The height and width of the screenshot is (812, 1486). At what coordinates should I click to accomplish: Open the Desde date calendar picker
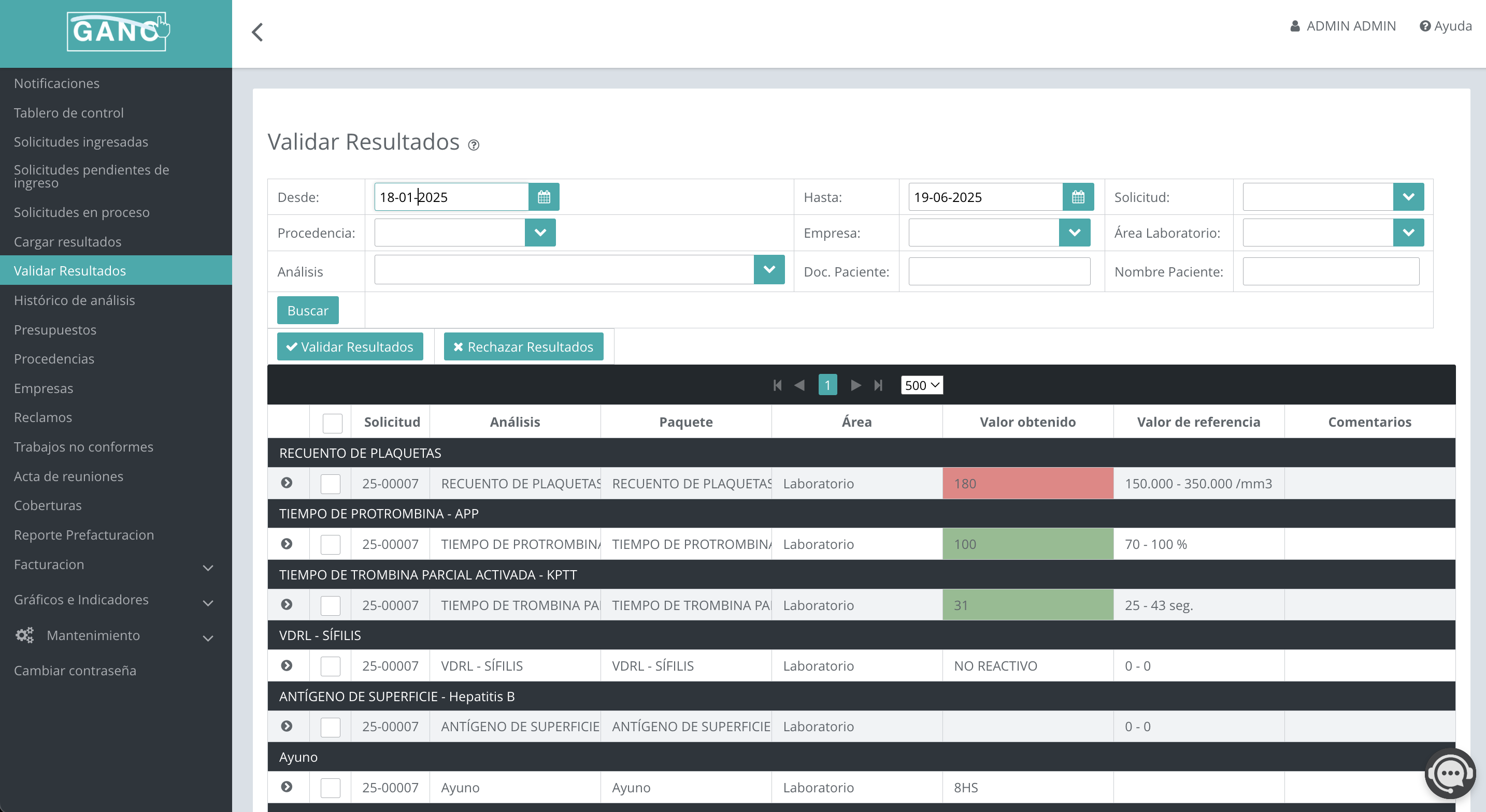click(x=544, y=197)
